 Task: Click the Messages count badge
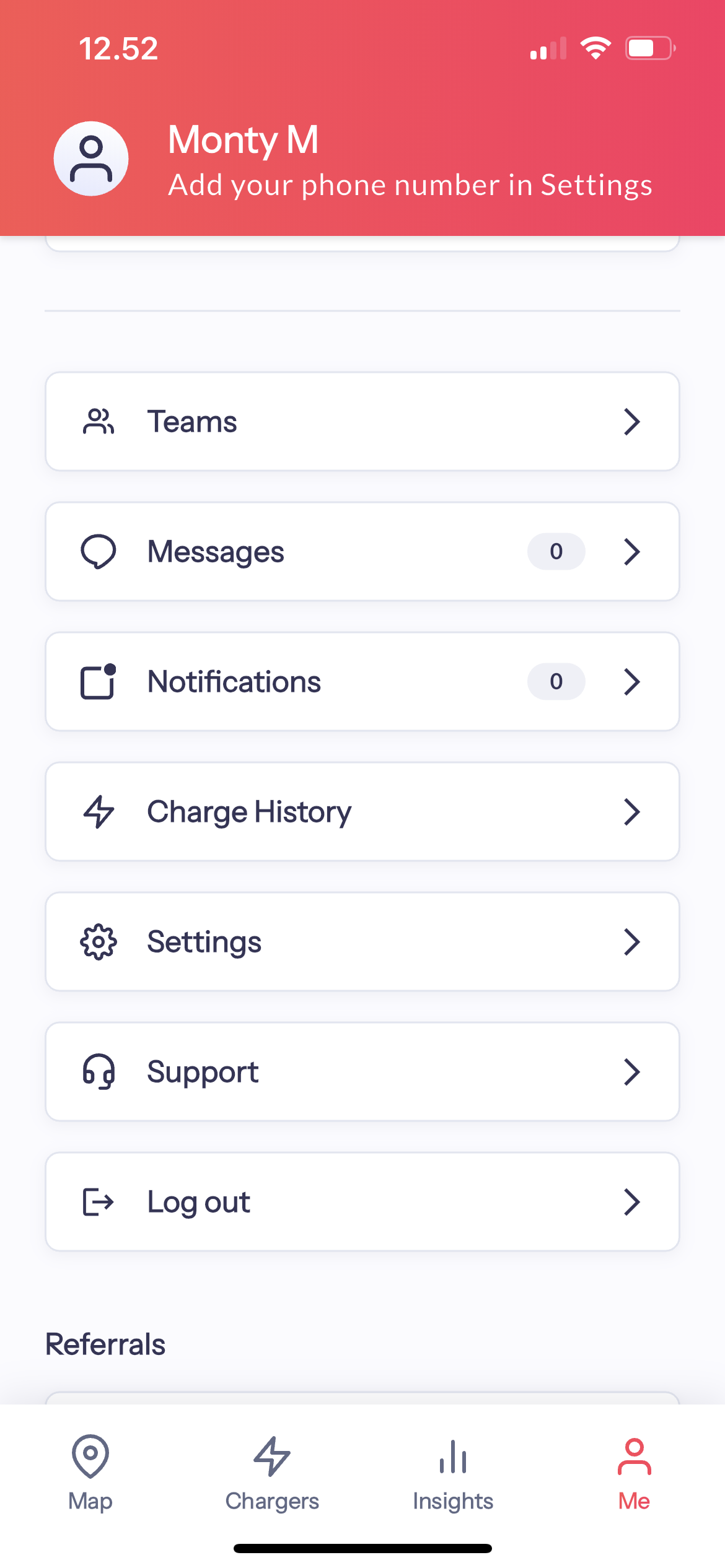(x=556, y=551)
